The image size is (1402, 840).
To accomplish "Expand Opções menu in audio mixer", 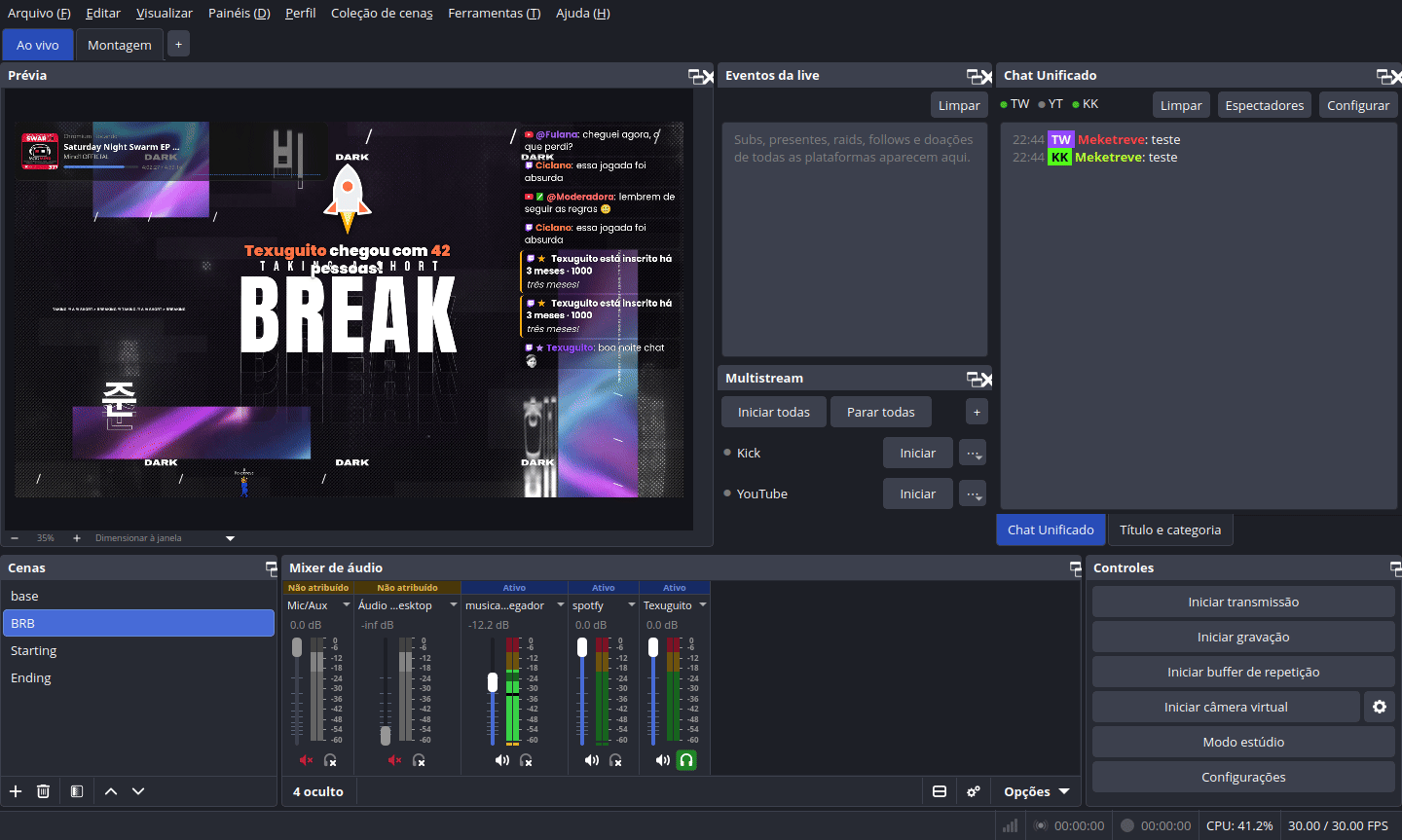I will tap(1037, 791).
